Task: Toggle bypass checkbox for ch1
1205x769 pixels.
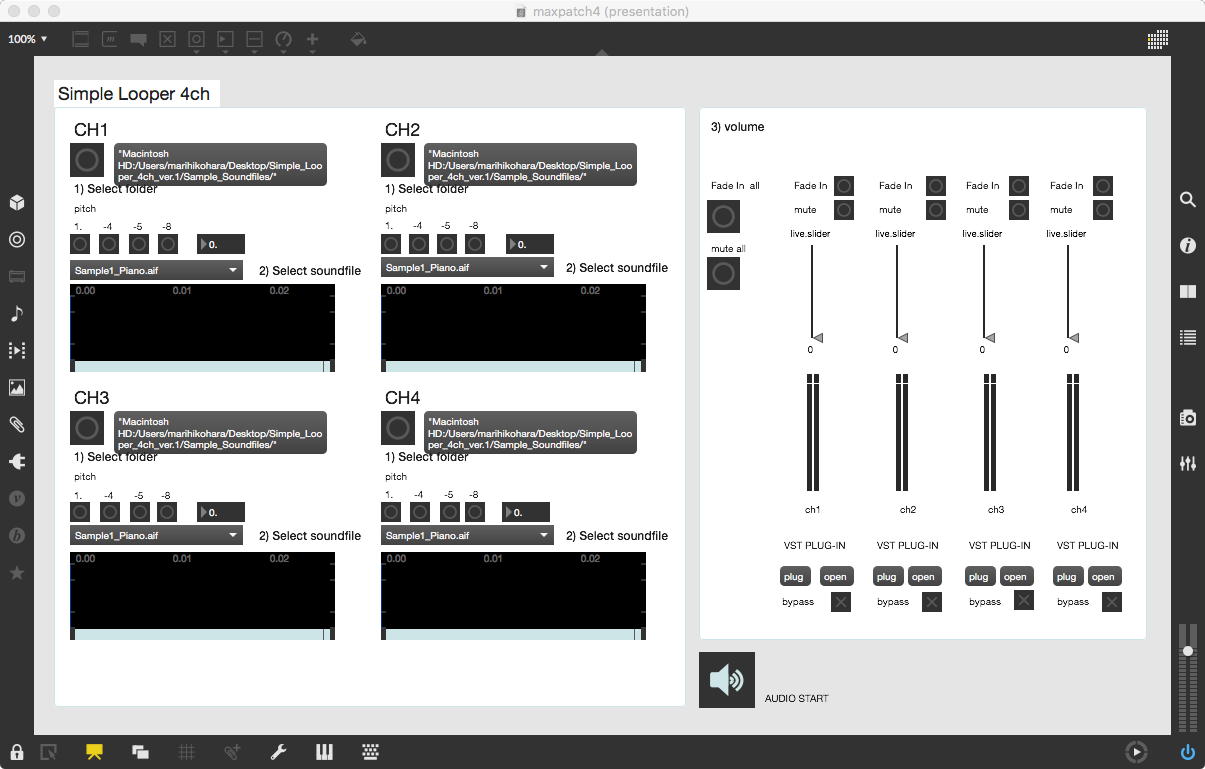Action: pos(841,602)
